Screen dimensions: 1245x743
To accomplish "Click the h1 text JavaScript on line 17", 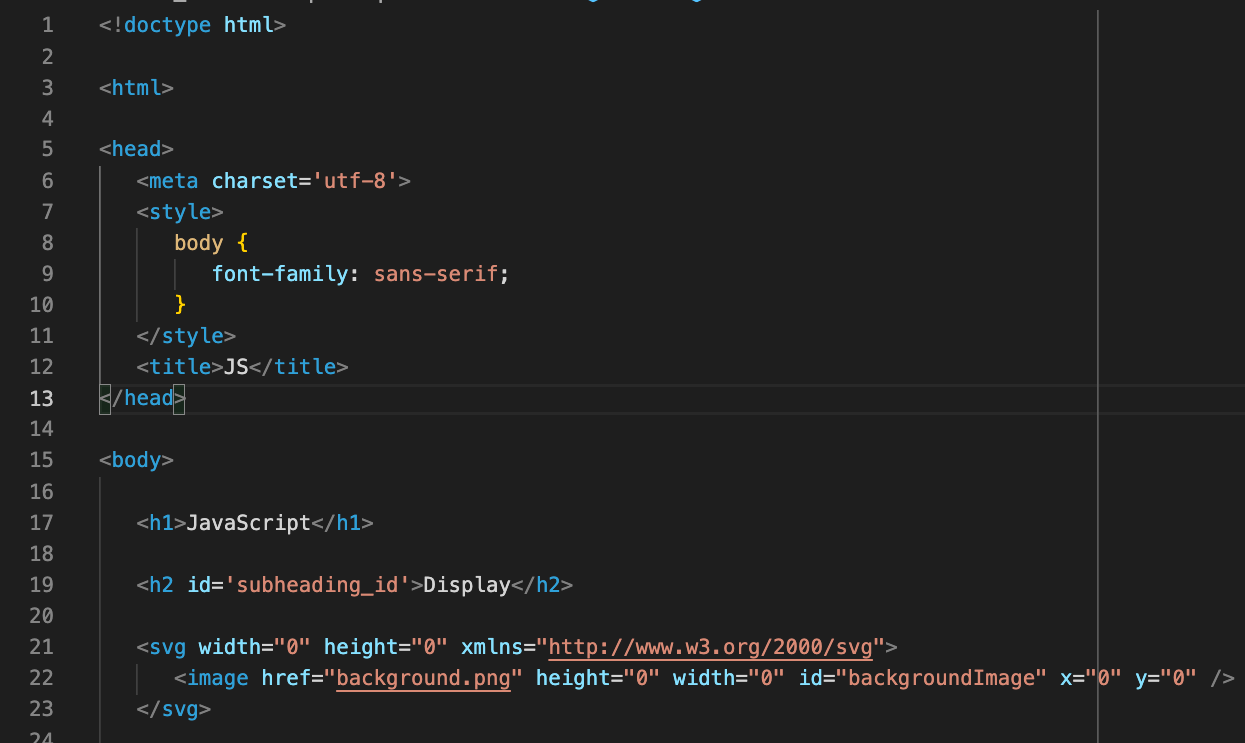I will pos(248,522).
